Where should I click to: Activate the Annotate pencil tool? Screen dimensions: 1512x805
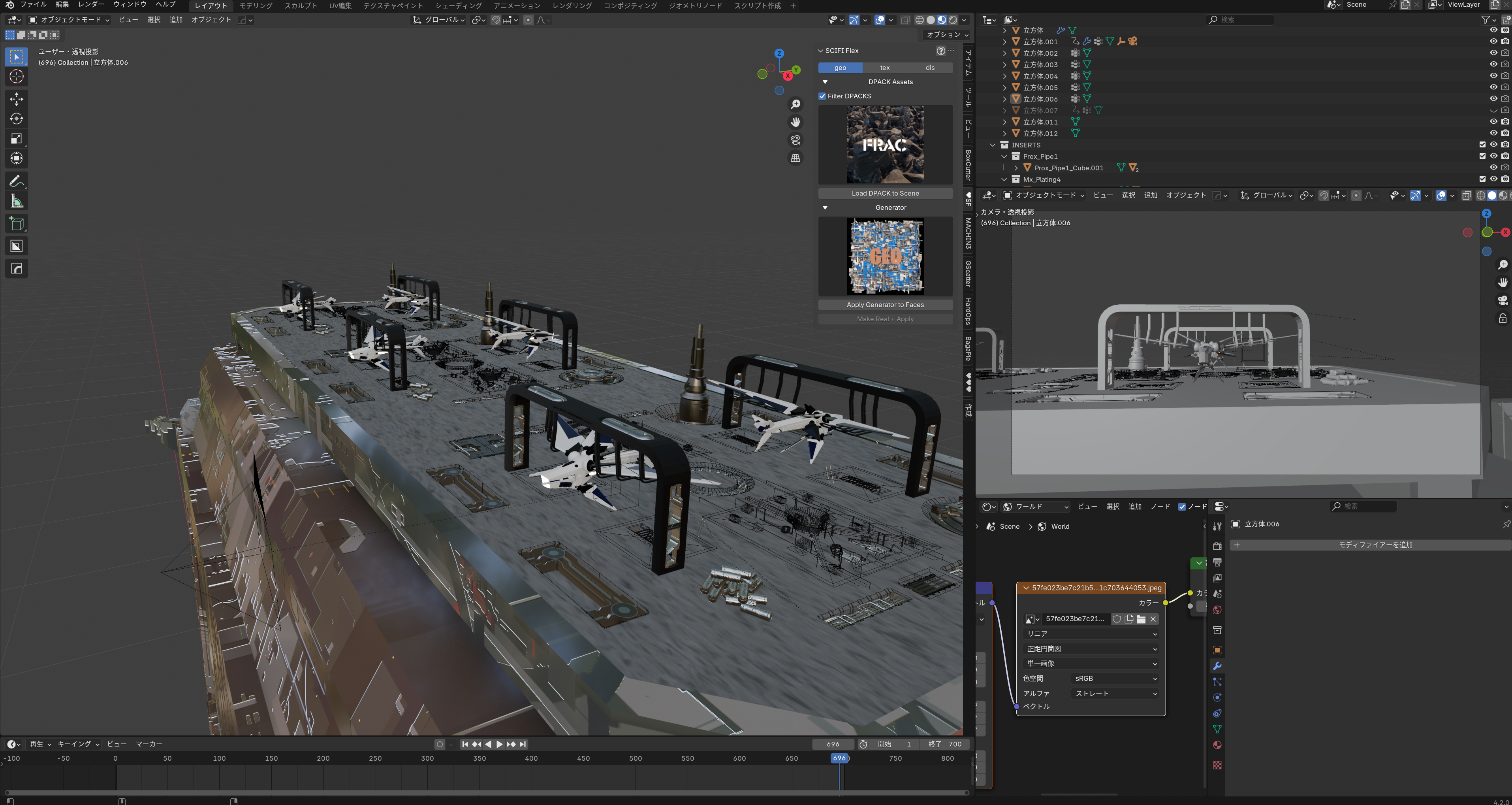(x=17, y=181)
